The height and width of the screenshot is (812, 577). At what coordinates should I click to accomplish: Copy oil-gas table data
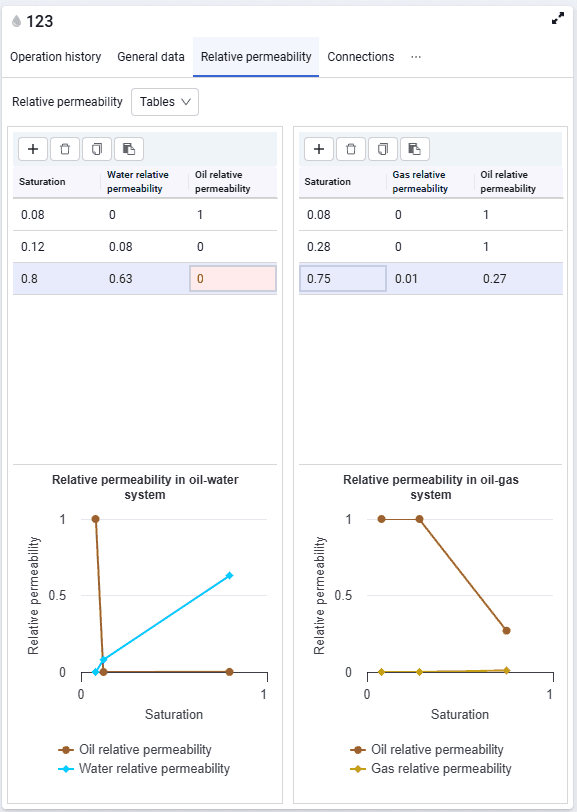pos(383,149)
